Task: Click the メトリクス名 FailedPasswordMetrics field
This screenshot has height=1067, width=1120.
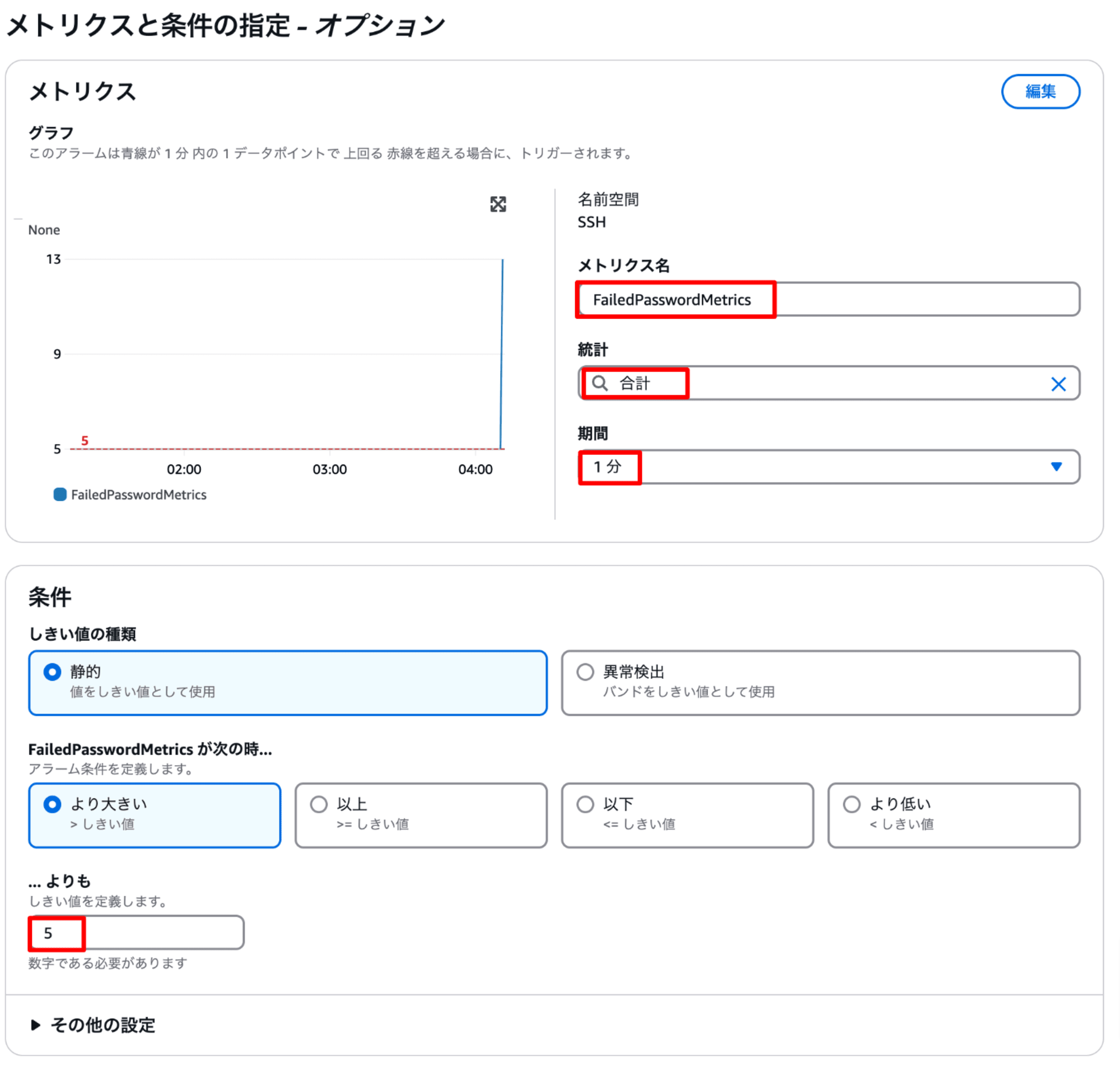Action: click(x=828, y=299)
